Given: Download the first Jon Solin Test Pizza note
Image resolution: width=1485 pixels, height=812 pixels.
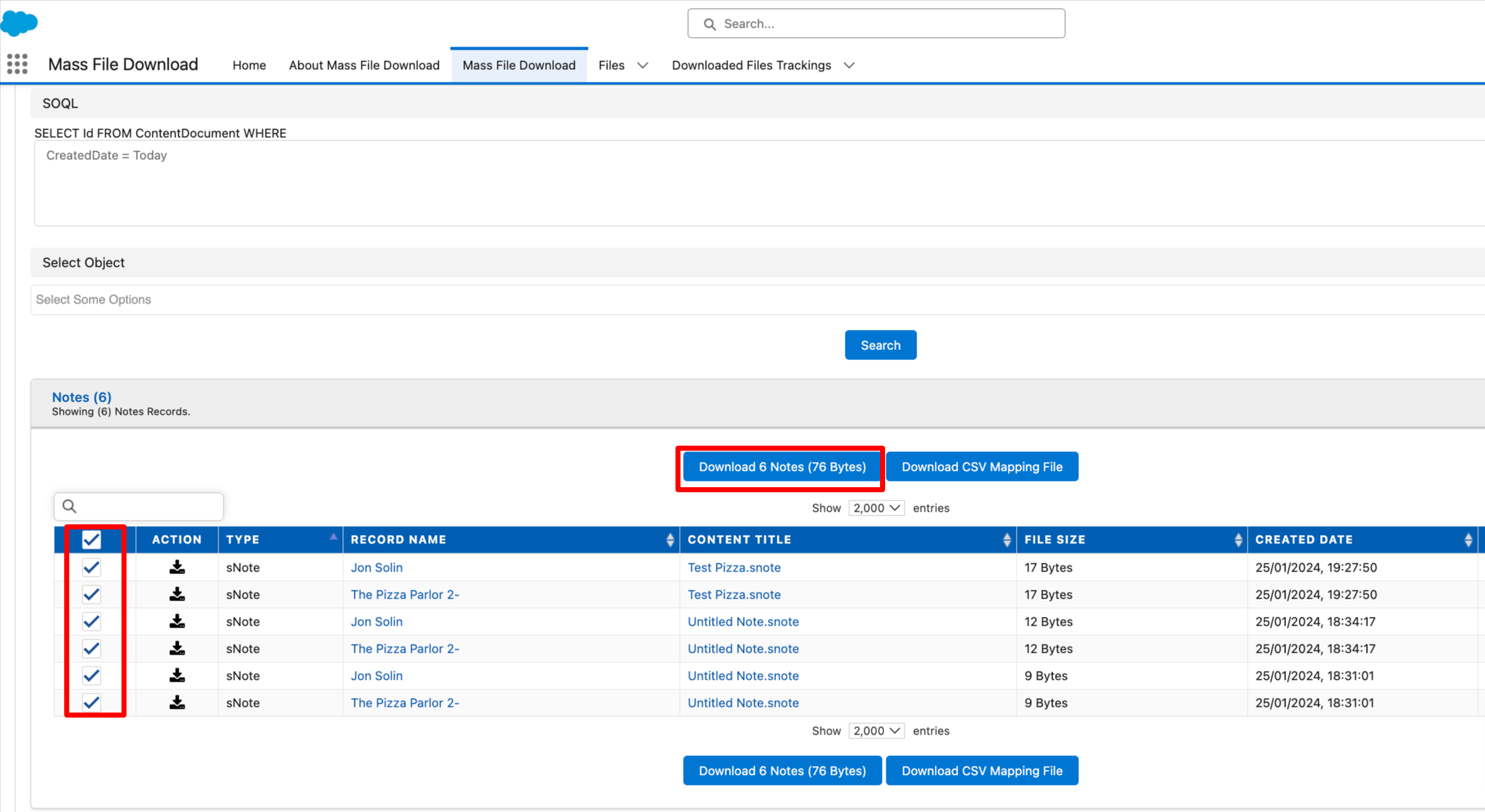Looking at the screenshot, I should click(x=177, y=567).
